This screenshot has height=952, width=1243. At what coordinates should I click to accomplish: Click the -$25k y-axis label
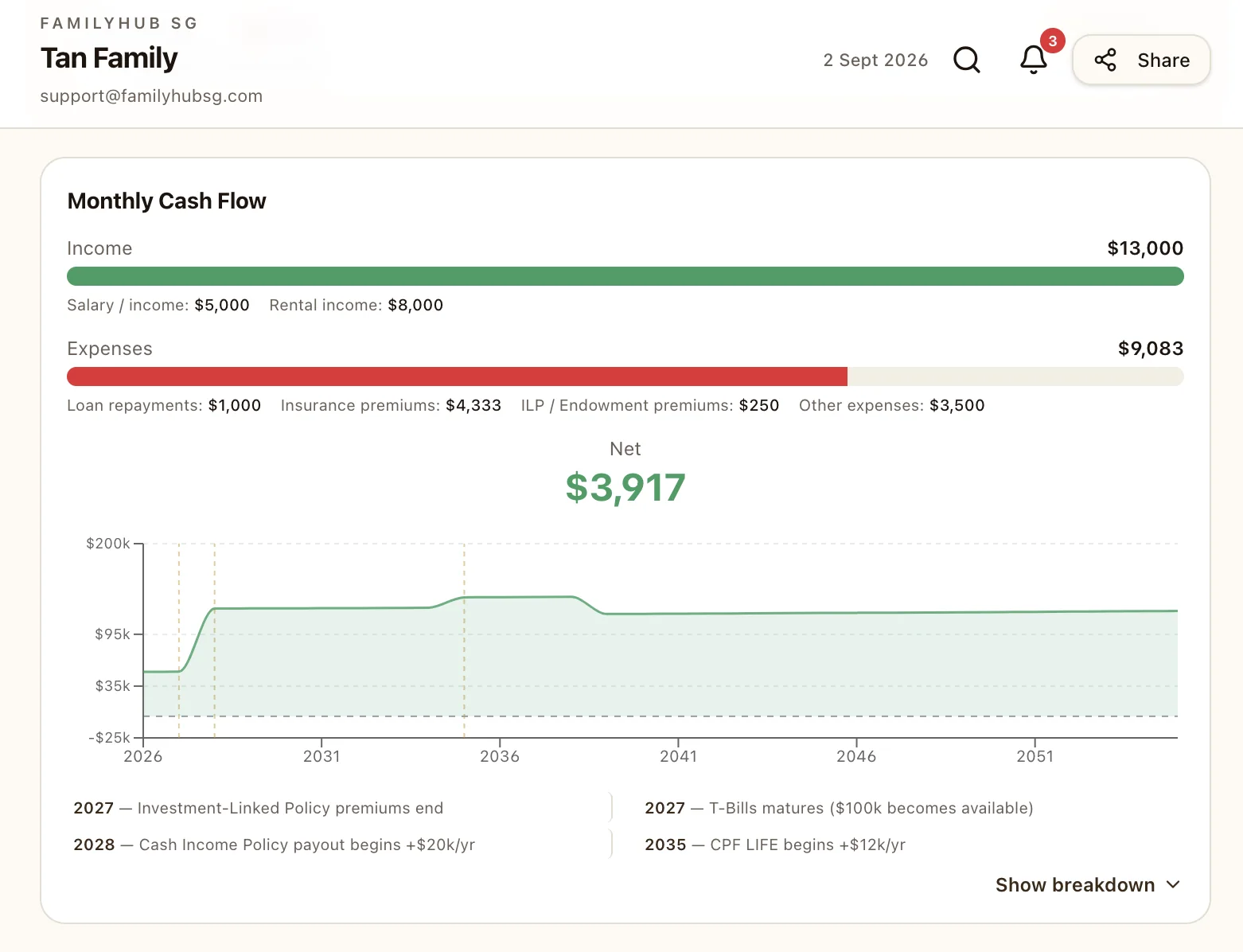(x=109, y=738)
